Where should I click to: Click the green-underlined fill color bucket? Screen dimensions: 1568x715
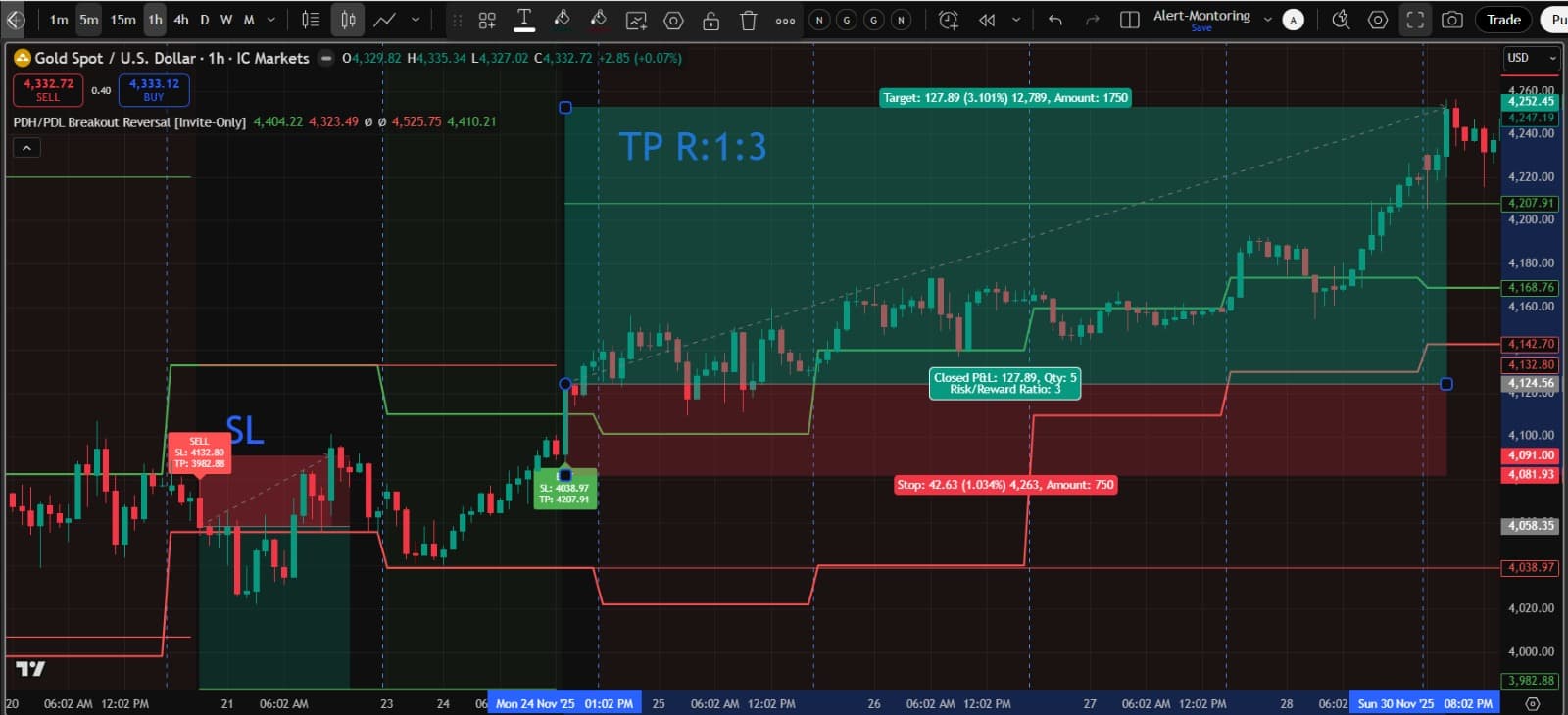click(562, 19)
